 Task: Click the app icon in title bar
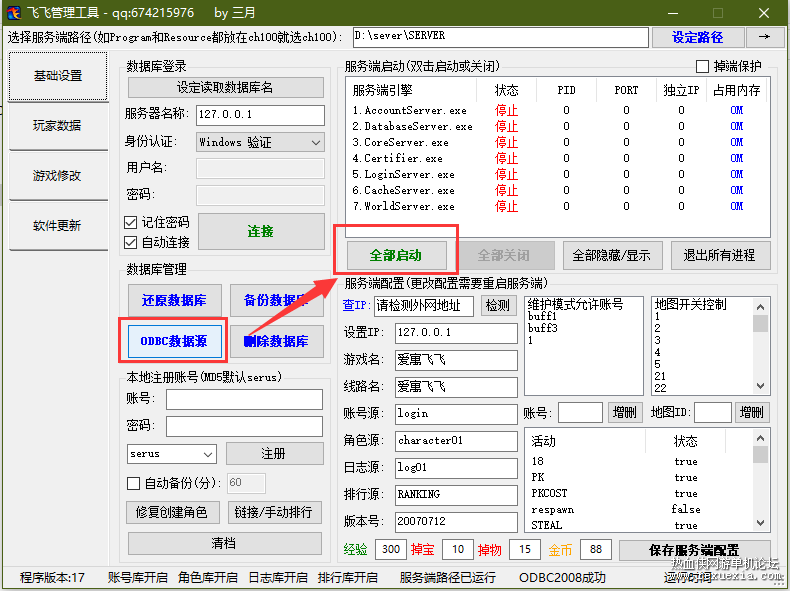click(x=14, y=13)
